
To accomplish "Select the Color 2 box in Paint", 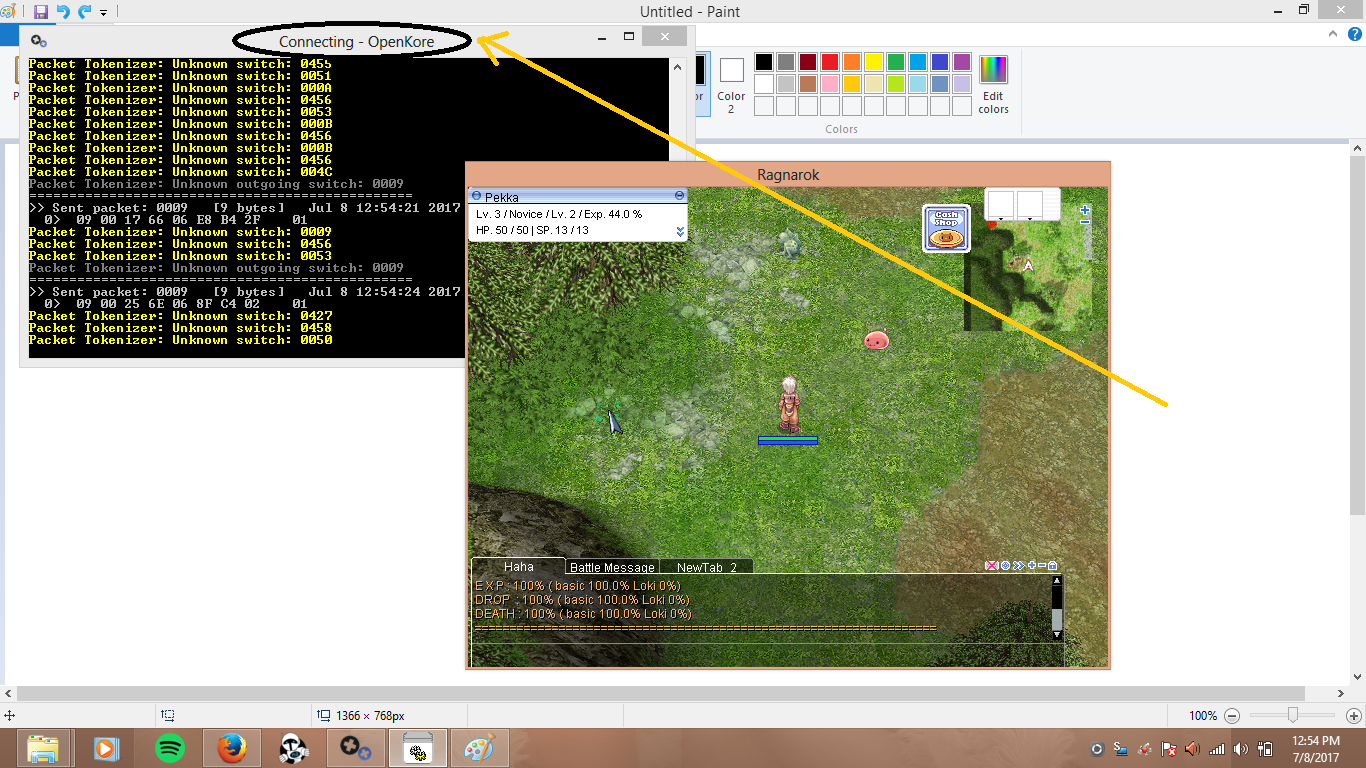I will [x=731, y=84].
